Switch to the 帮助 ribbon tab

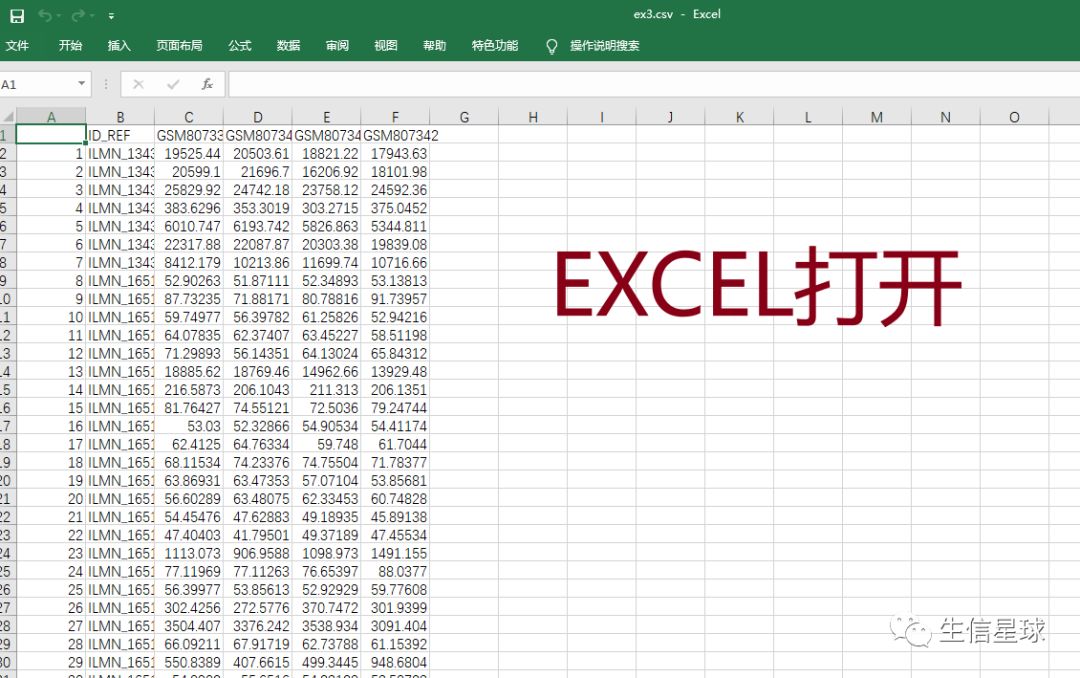435,45
